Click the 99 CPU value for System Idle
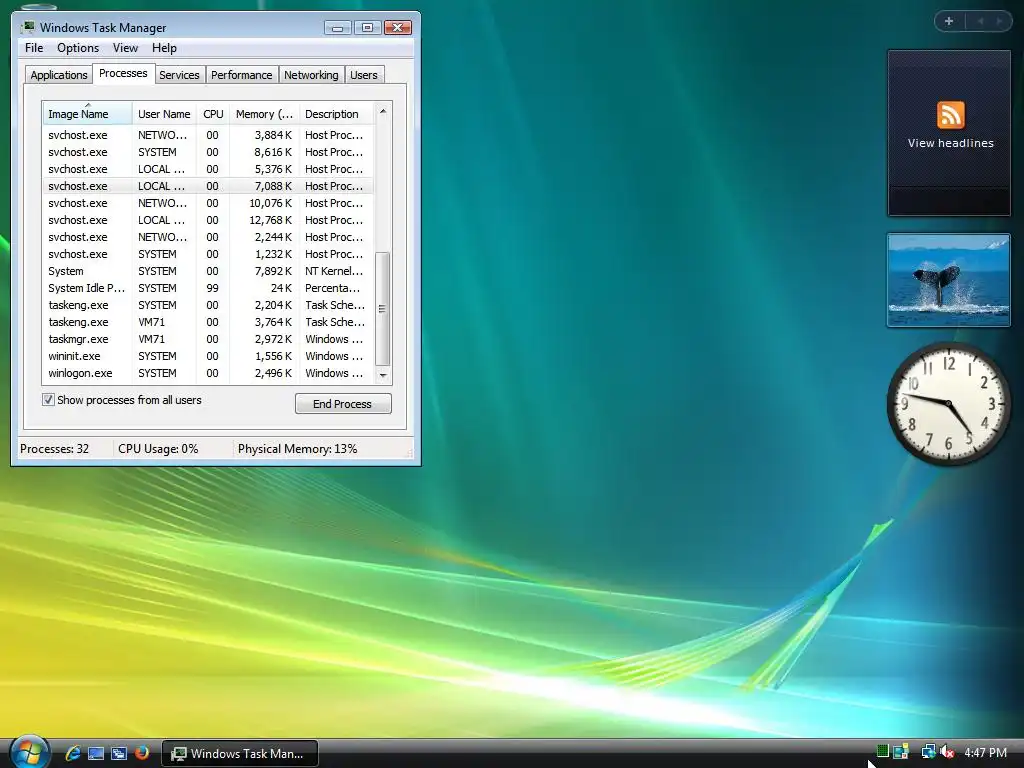The width and height of the screenshot is (1024, 768). point(212,288)
